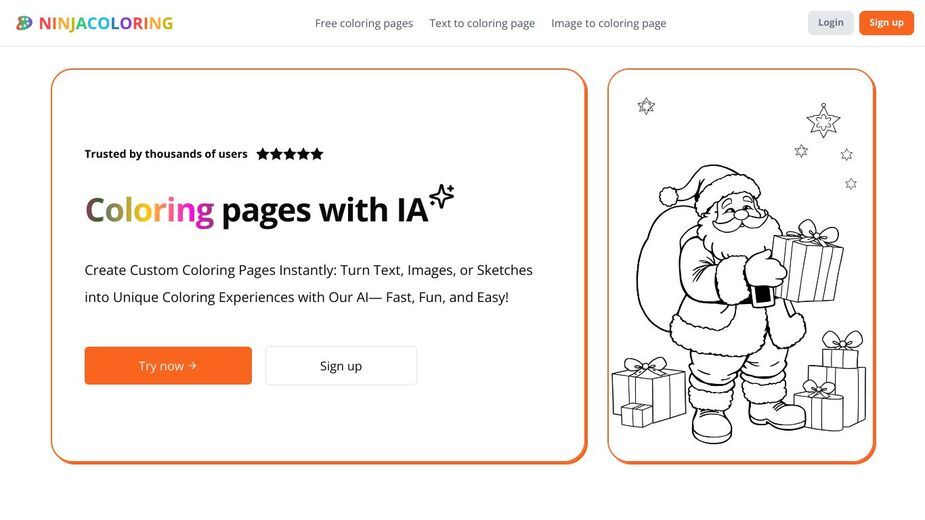Image resolution: width=925 pixels, height=520 pixels.
Task: Click the white Sign up button in the hero card
Action: 341,365
